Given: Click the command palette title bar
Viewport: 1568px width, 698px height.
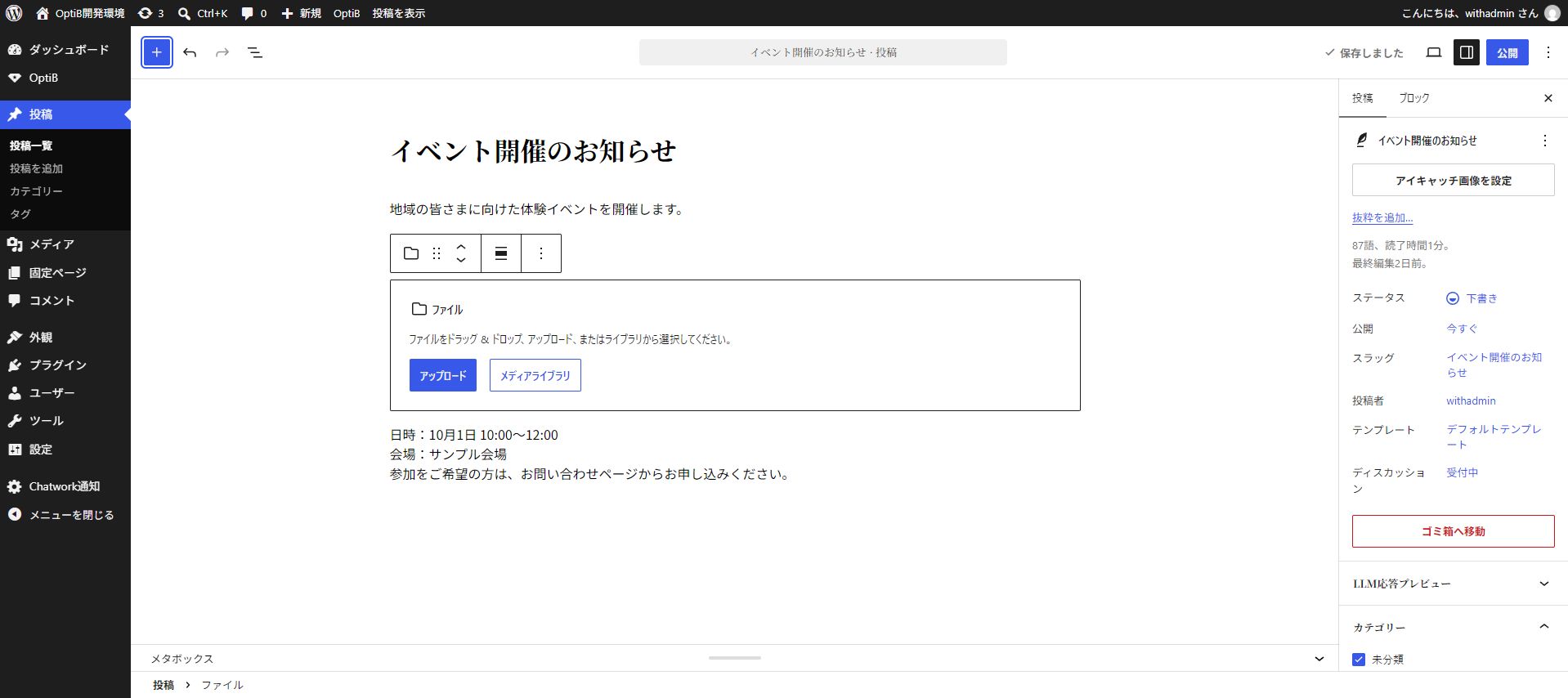Looking at the screenshot, I should pos(822,52).
